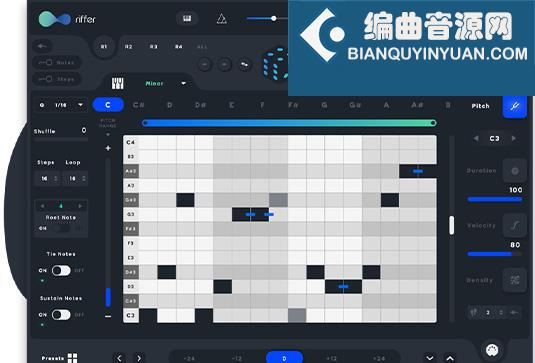Choose the G key button
535x363 pixels.
(x=324, y=105)
